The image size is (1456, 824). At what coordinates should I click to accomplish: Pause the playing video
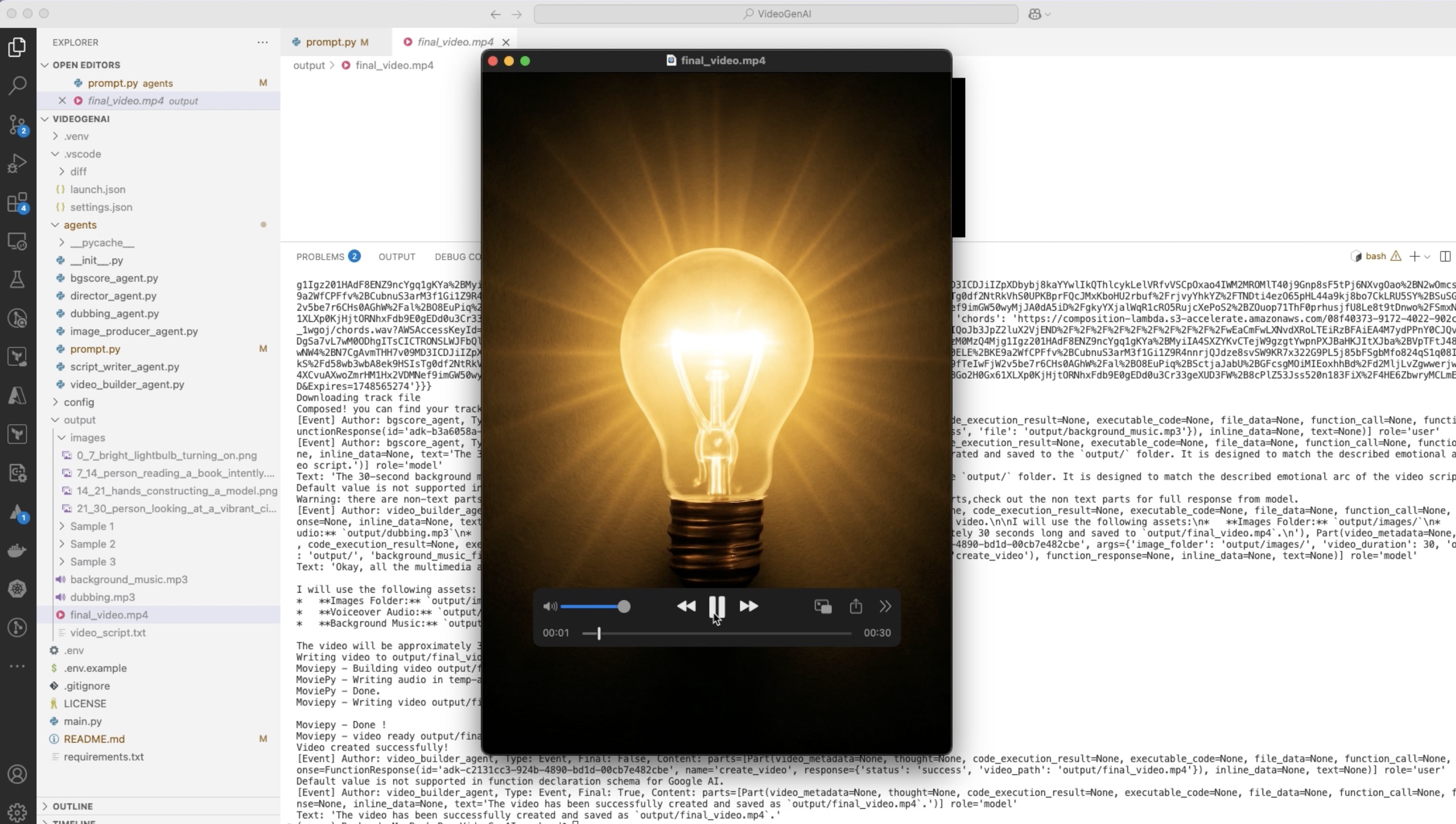click(x=717, y=606)
